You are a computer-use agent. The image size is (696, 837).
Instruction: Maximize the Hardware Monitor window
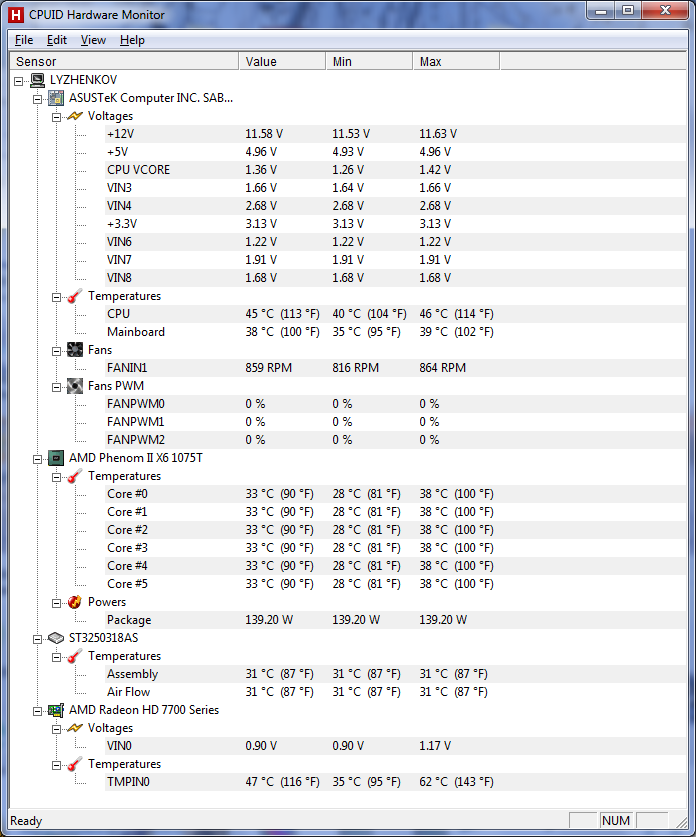pyautogui.click(x=628, y=11)
